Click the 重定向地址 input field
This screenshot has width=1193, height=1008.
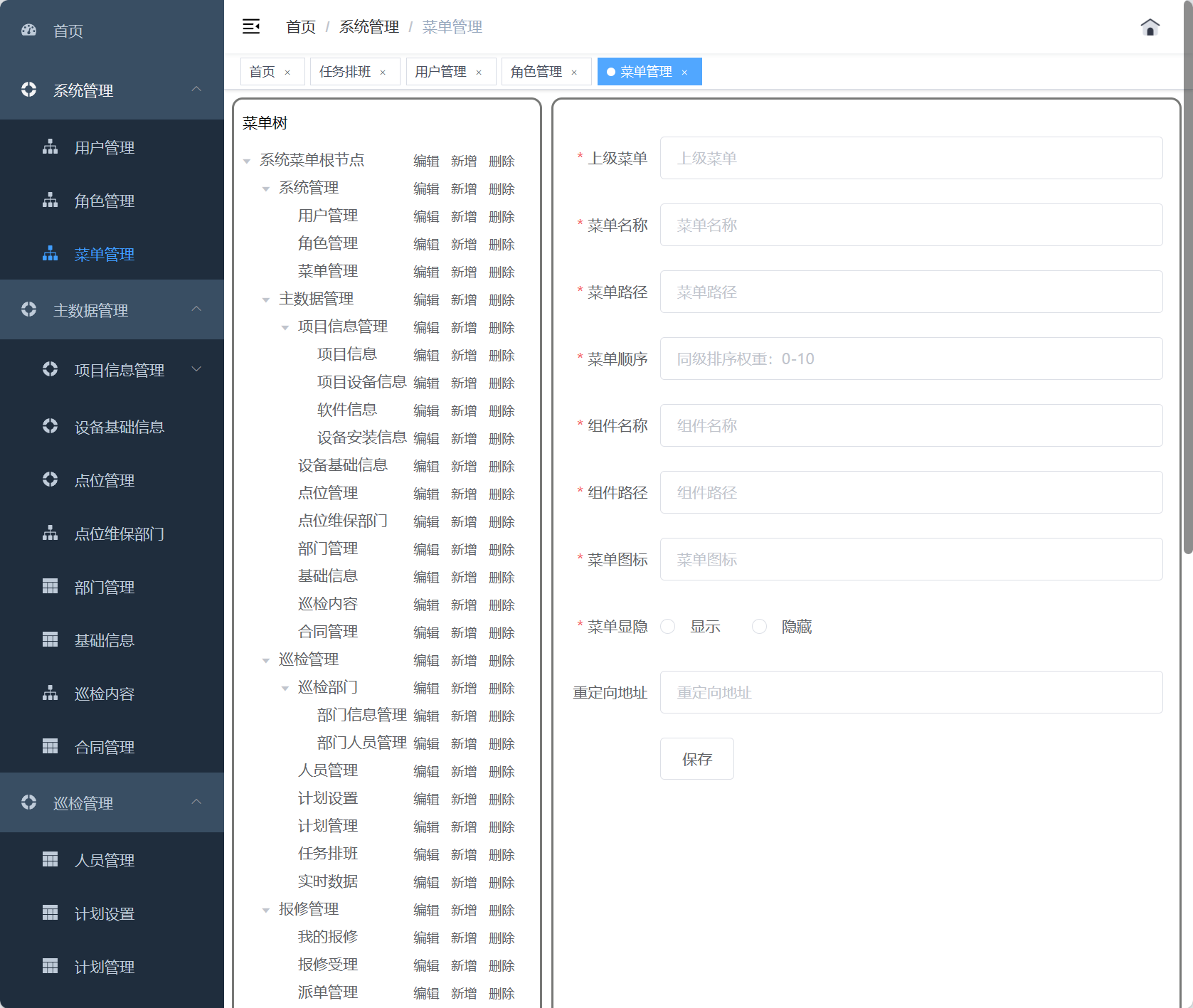tap(911, 692)
